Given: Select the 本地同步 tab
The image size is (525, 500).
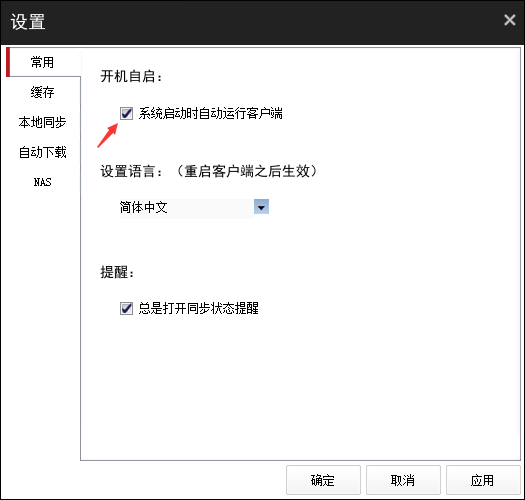Looking at the screenshot, I should pyautogui.click(x=43, y=122).
